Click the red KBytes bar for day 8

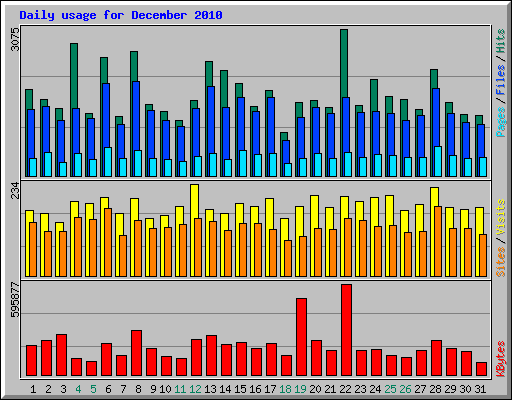(136, 353)
